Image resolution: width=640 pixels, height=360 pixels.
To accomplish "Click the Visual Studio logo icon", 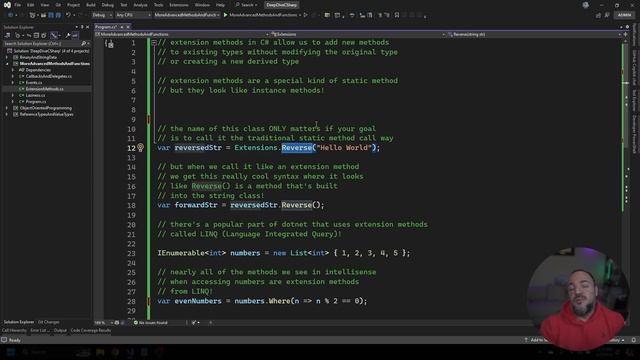I will point(7,5).
